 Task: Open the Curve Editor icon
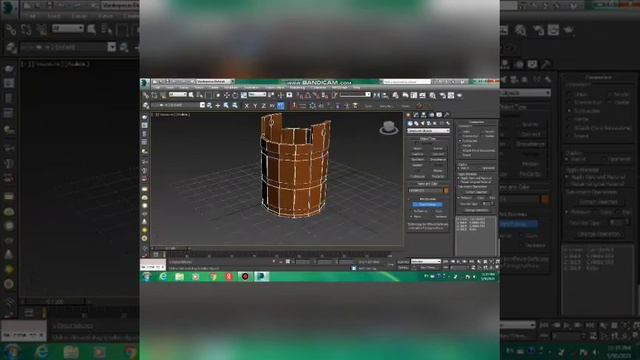click(x=414, y=95)
